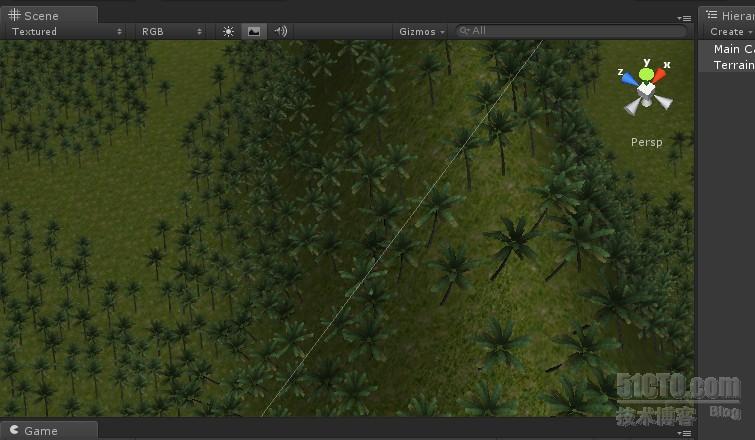Viewport: 755px width, 440px height.
Task: Click the Scene tab grid icon
Action: click(x=14, y=15)
